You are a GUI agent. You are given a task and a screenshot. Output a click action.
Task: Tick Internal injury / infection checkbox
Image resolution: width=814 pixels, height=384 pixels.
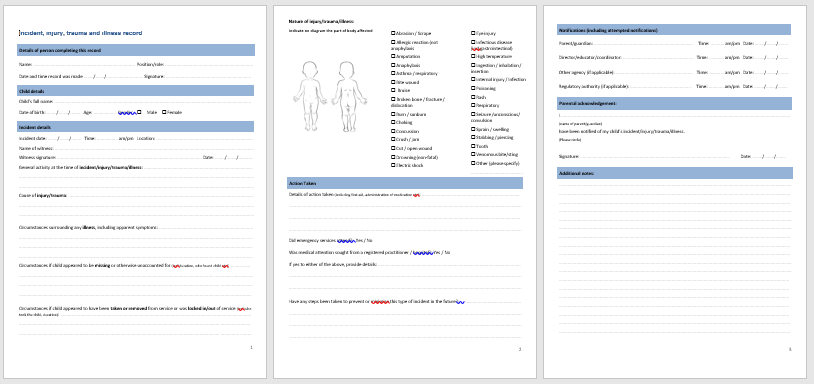tap(473, 79)
